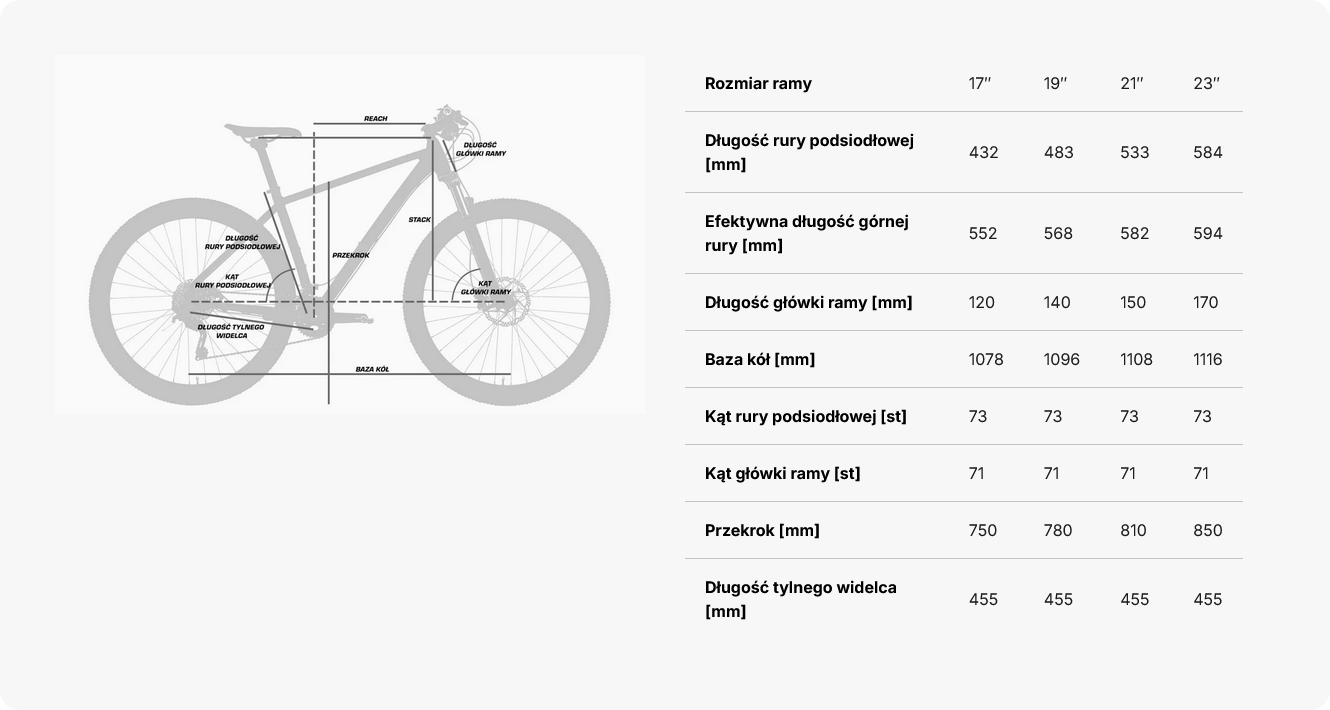Select the 19″ frame size column header

click(x=1055, y=83)
